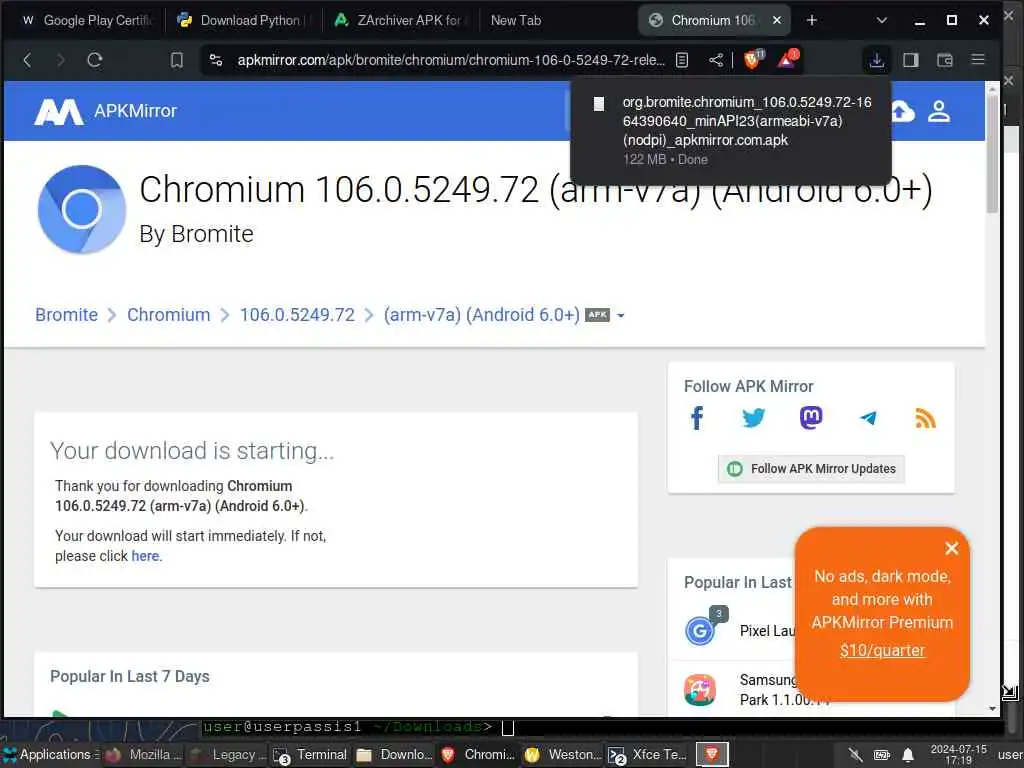This screenshot has width=1024, height=768.
Task: Click the clock showing 2024-07-15
Action: (x=958, y=755)
